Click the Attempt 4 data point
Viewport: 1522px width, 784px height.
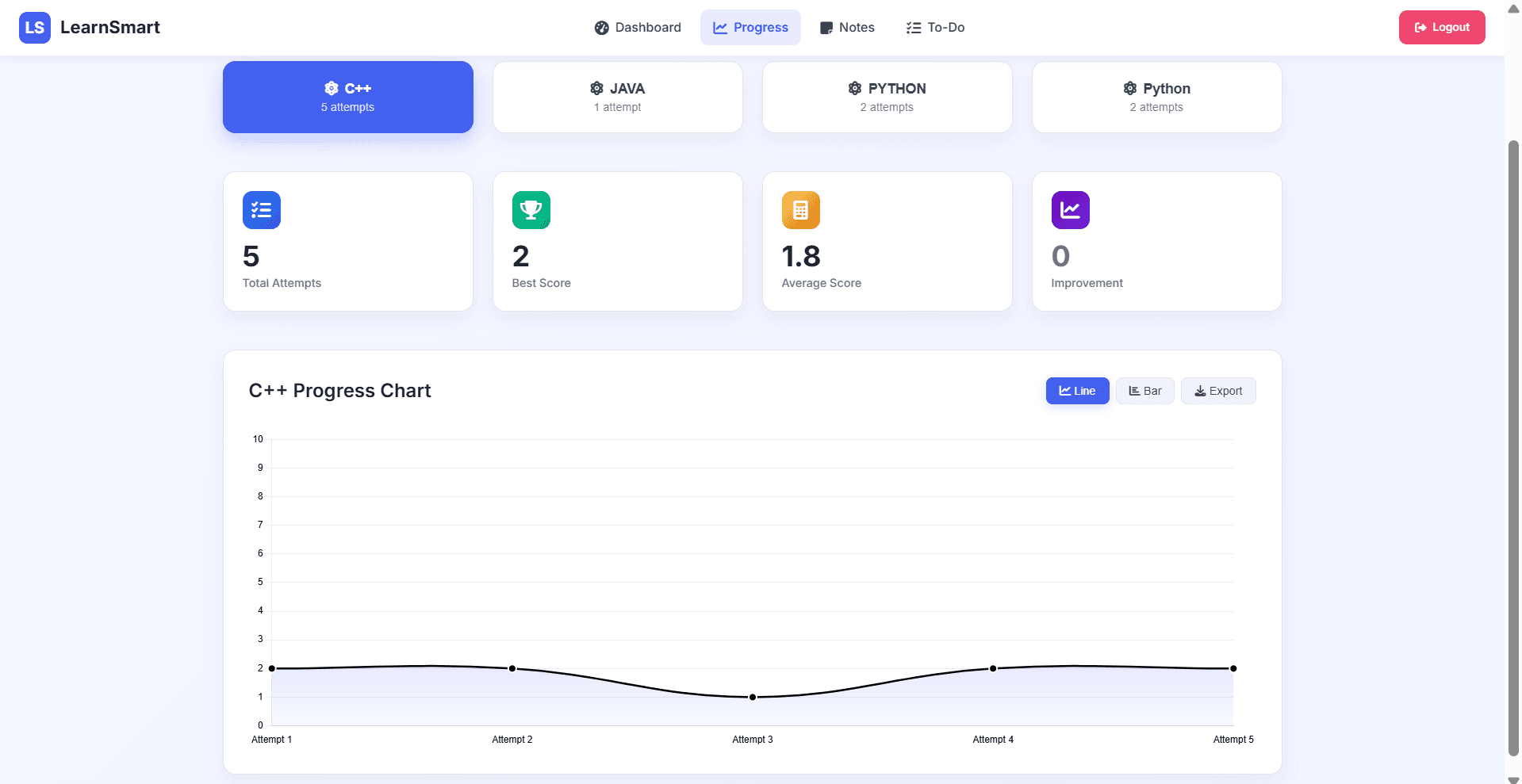pos(993,668)
